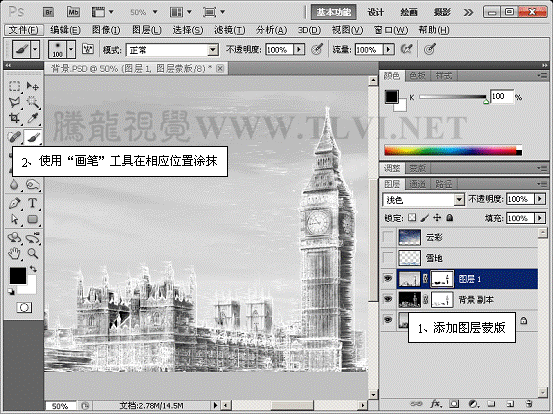The width and height of the screenshot is (553, 414).
Task: Select the Dodge tool
Action: pos(32,185)
